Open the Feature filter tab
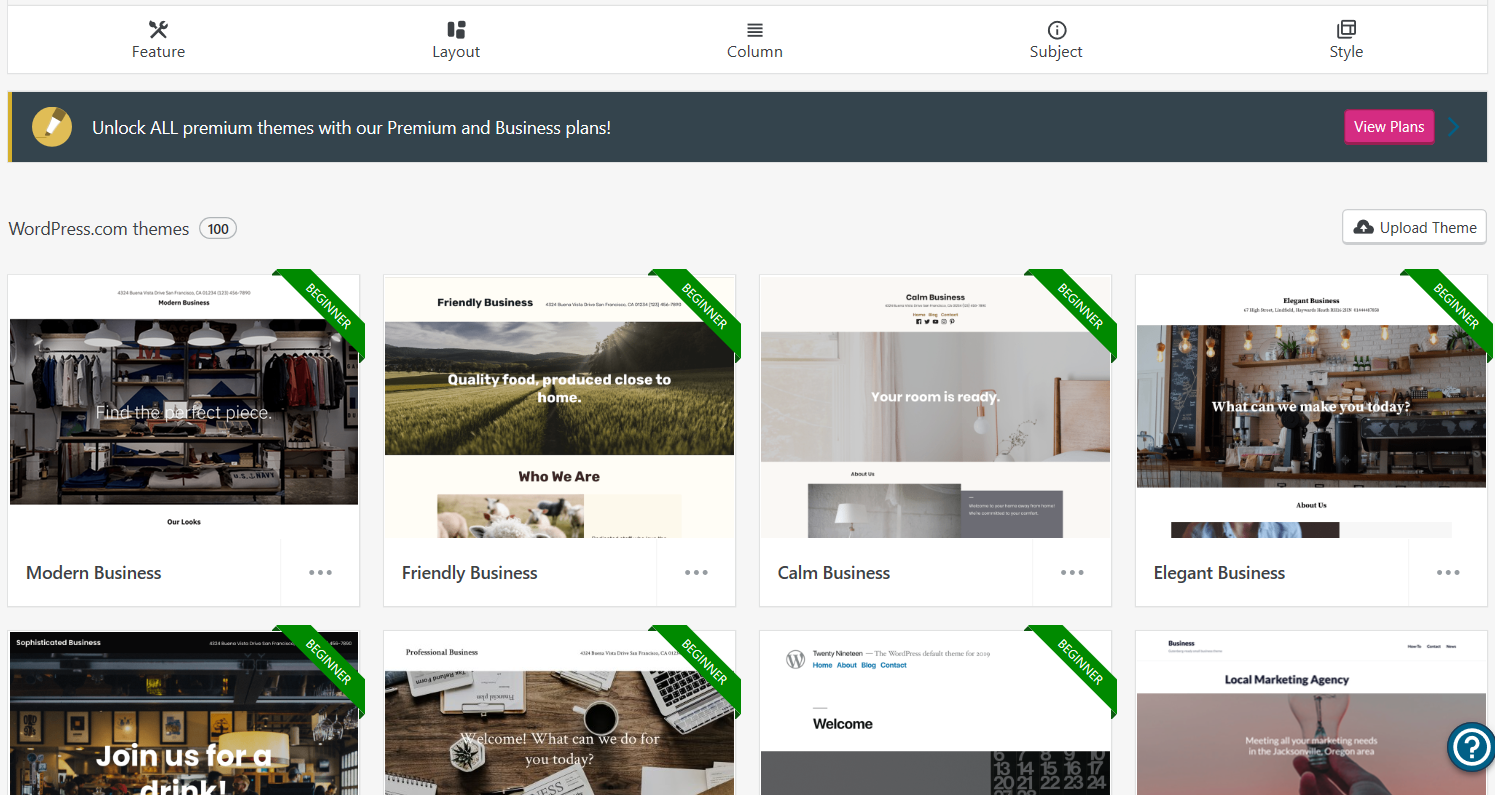 pos(158,40)
